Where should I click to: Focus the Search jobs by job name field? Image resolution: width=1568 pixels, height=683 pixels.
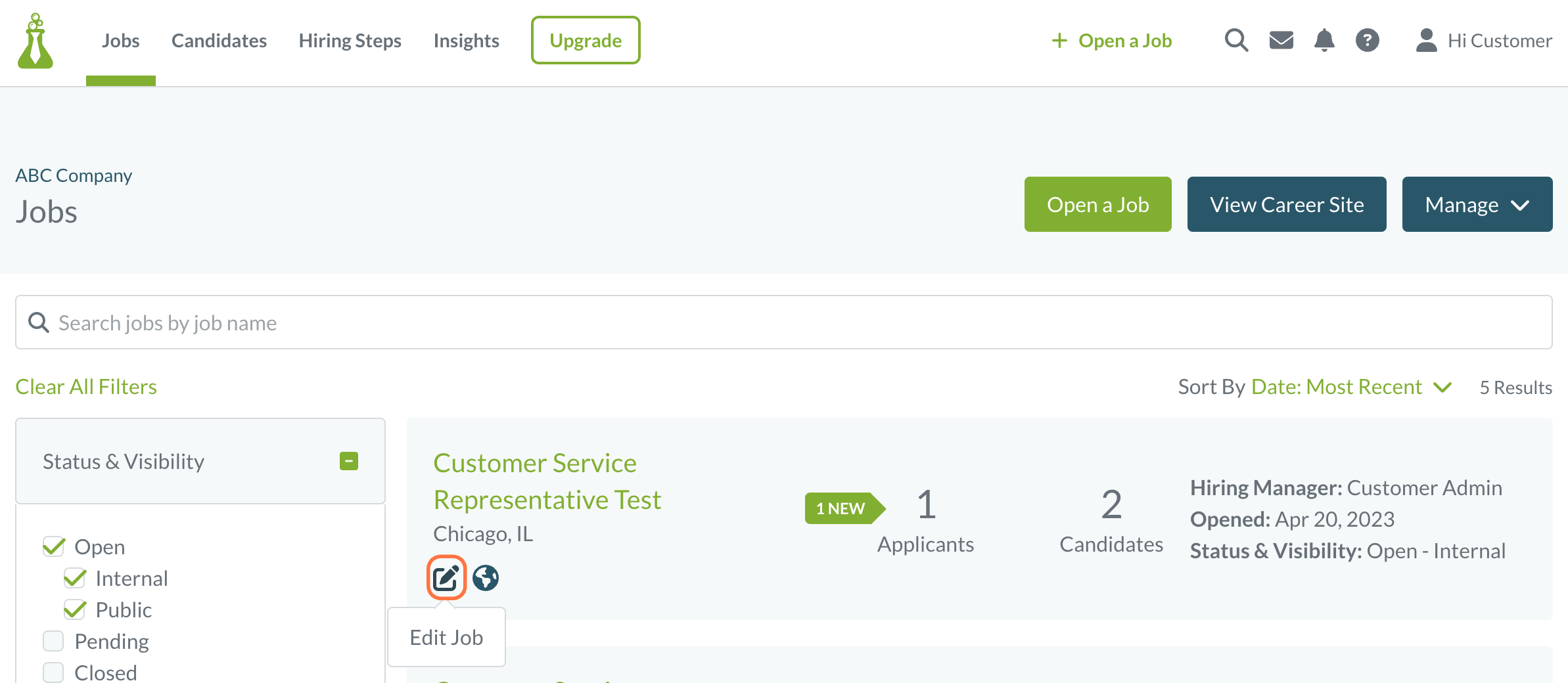click(784, 322)
